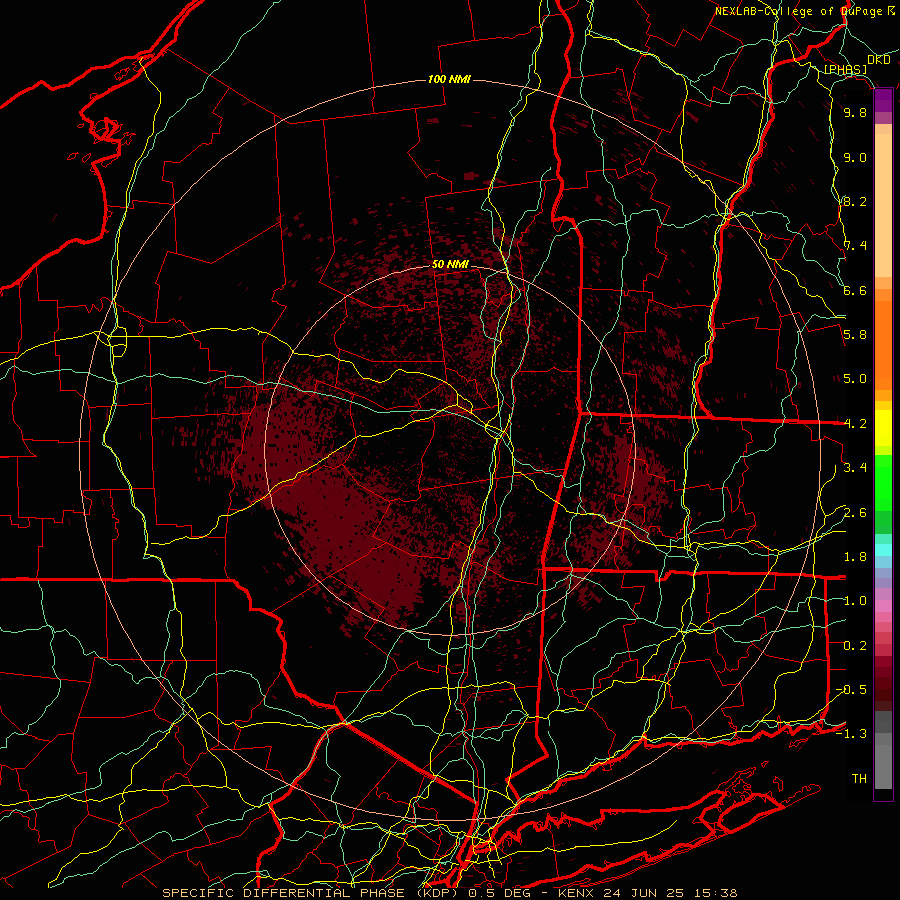Click the 1.0 value on the color scale

(855, 602)
